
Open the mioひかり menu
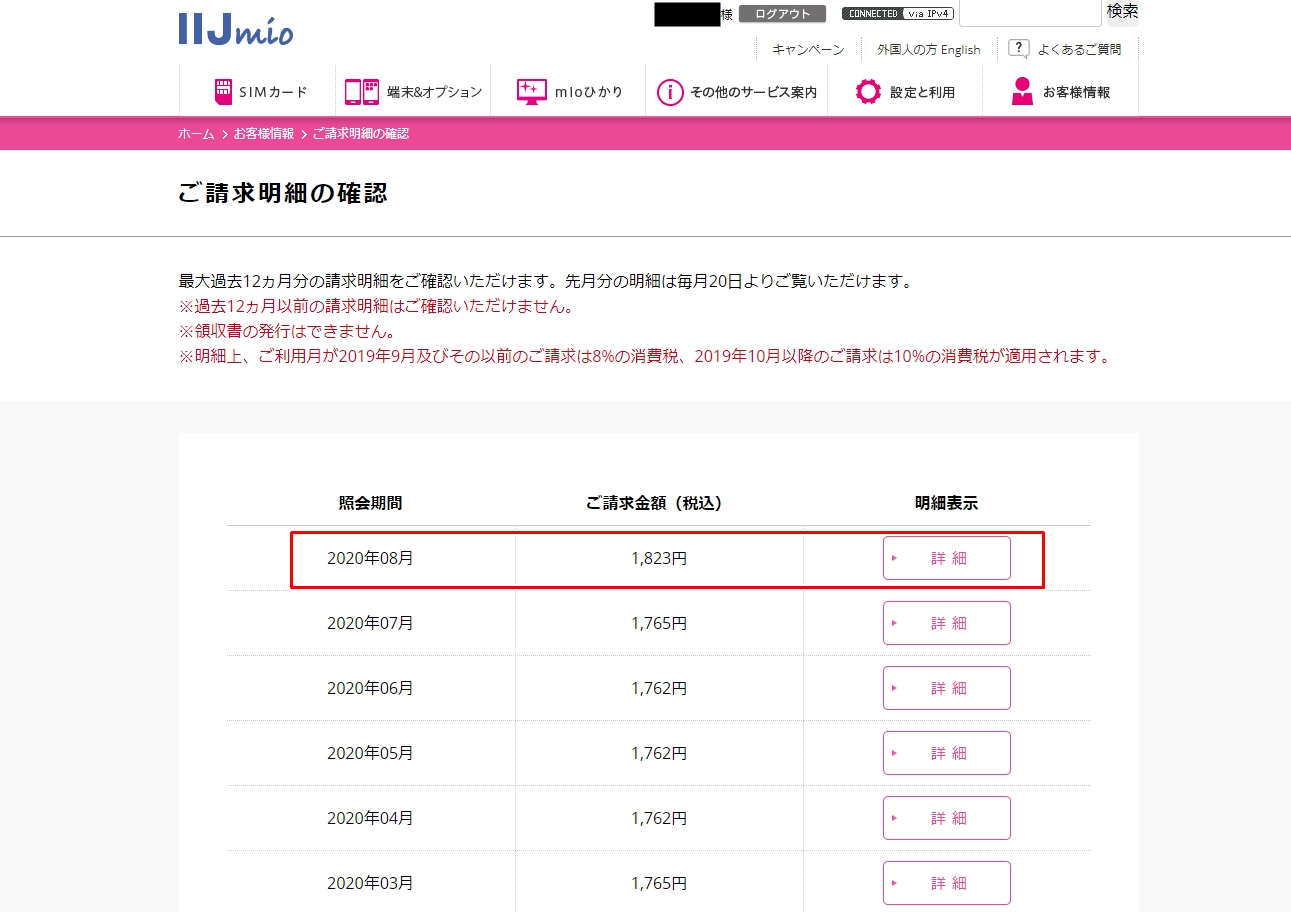coord(569,92)
